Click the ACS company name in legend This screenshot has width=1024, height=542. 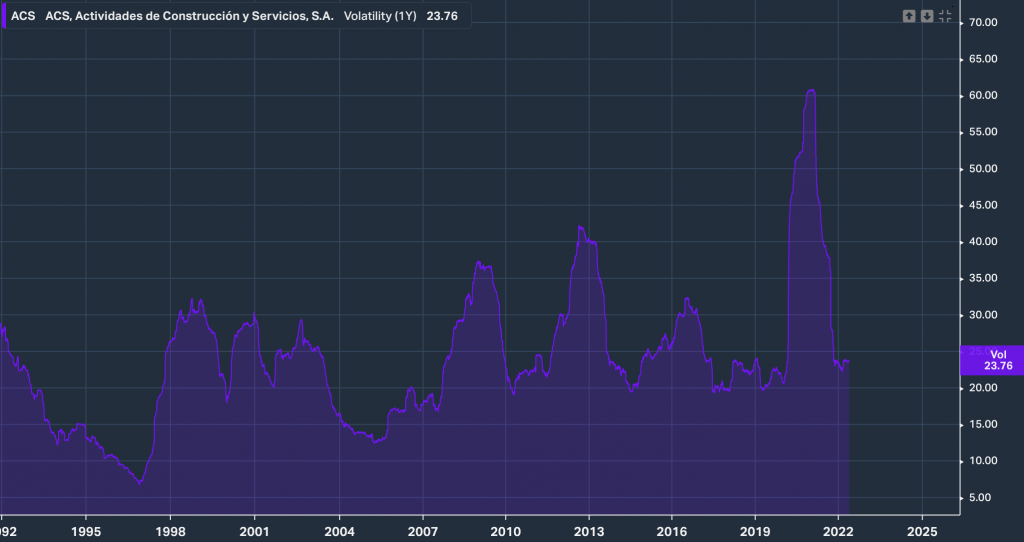189,16
